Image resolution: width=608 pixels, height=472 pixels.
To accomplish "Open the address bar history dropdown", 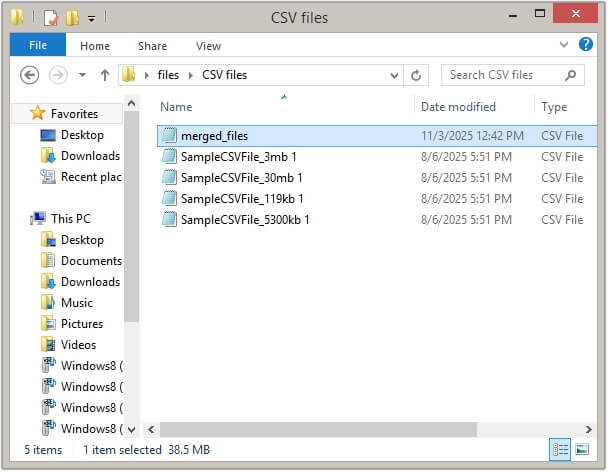I will pos(394,75).
